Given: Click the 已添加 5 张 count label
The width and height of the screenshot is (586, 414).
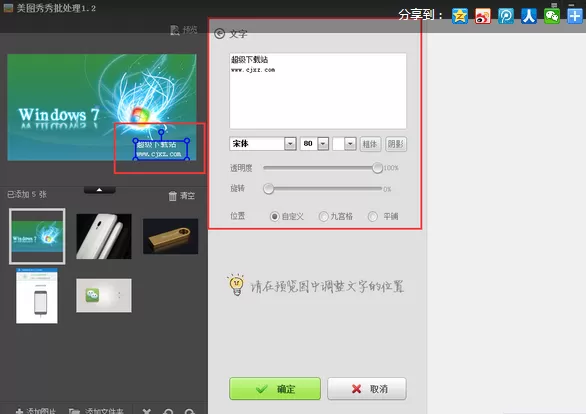Looking at the screenshot, I should pyautogui.click(x=27, y=194).
